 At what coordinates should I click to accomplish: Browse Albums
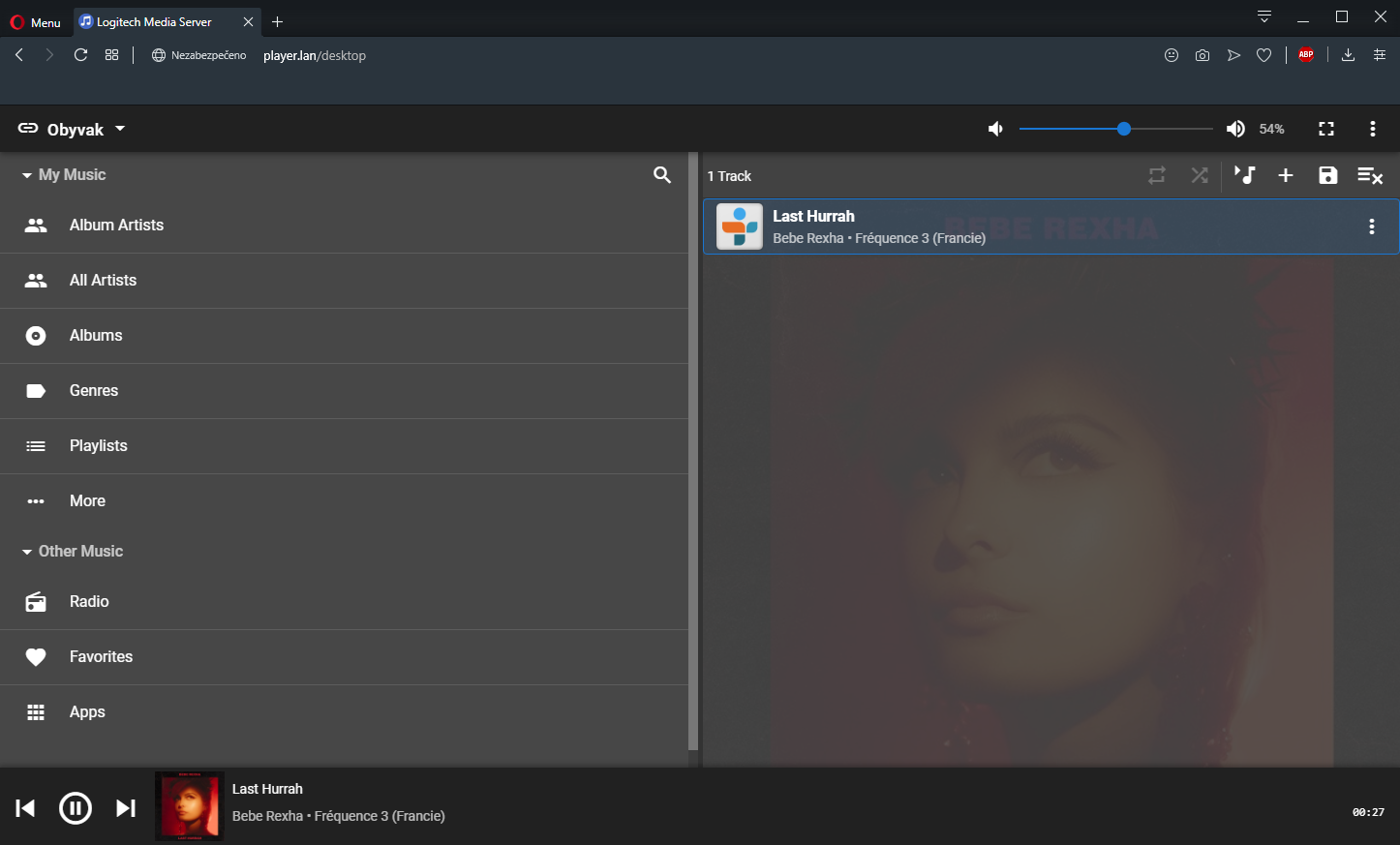[x=344, y=336]
